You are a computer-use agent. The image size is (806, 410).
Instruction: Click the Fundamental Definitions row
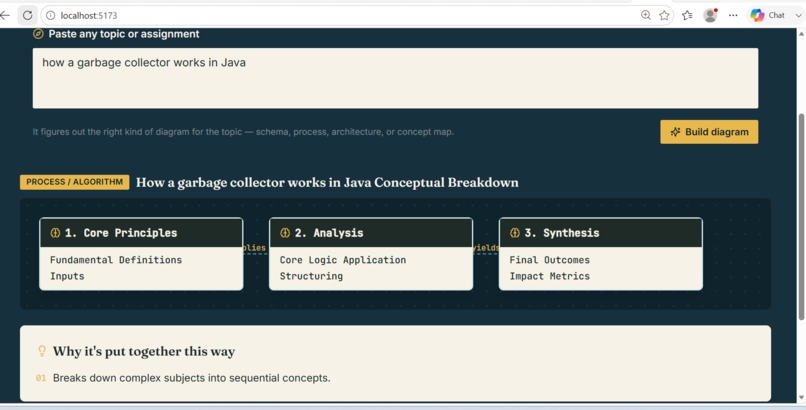116,260
